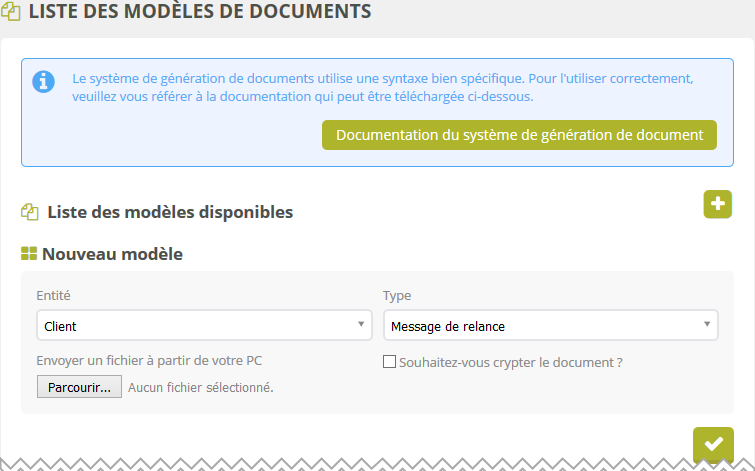Click the icon beside Liste des modèles disponibles
755x471 pixels.
coord(30,212)
